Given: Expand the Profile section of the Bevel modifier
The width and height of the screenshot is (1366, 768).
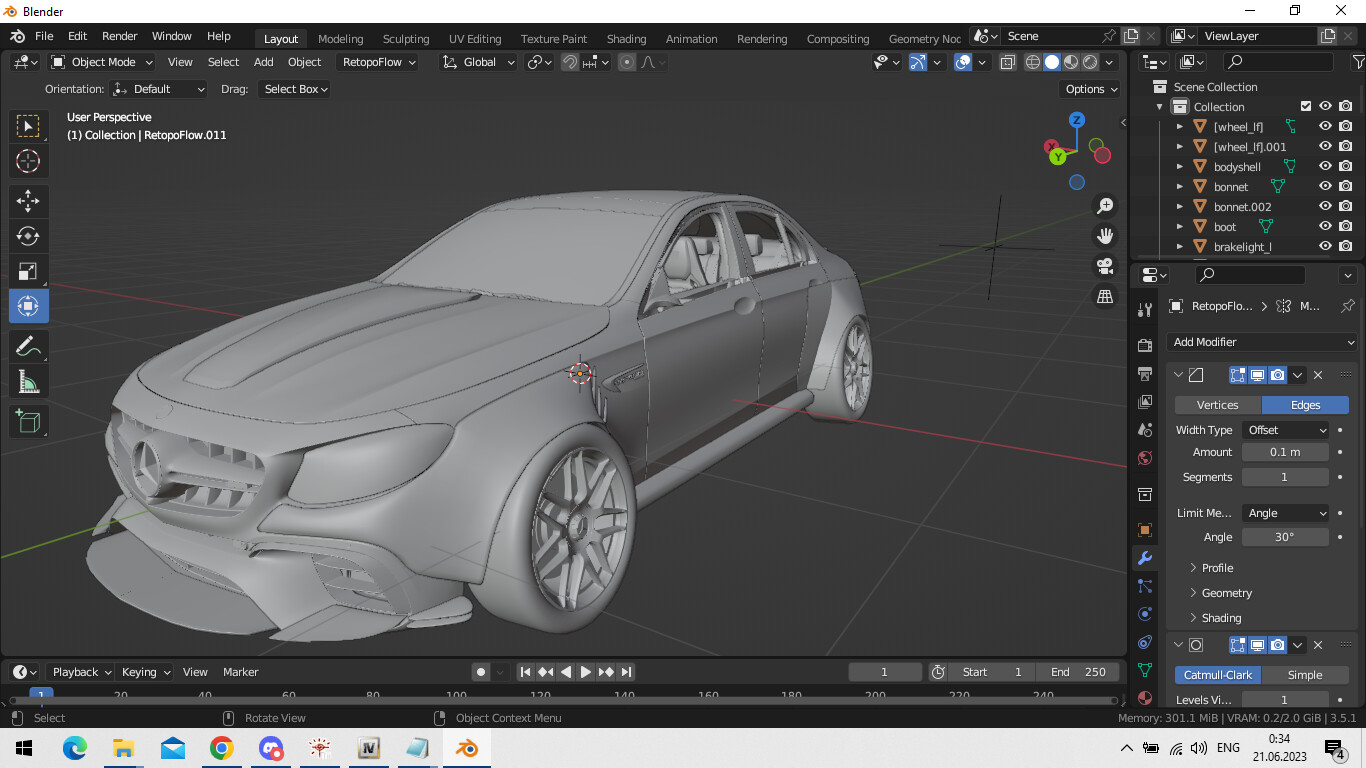Looking at the screenshot, I should click(1213, 567).
